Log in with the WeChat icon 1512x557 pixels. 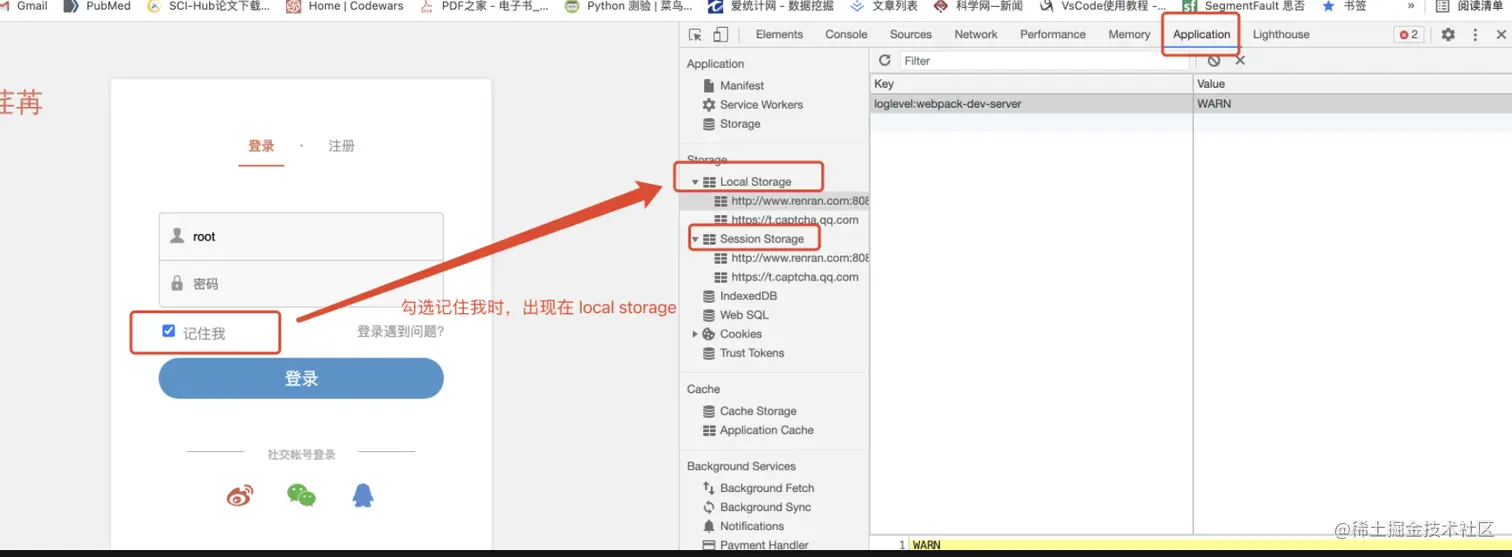(301, 495)
